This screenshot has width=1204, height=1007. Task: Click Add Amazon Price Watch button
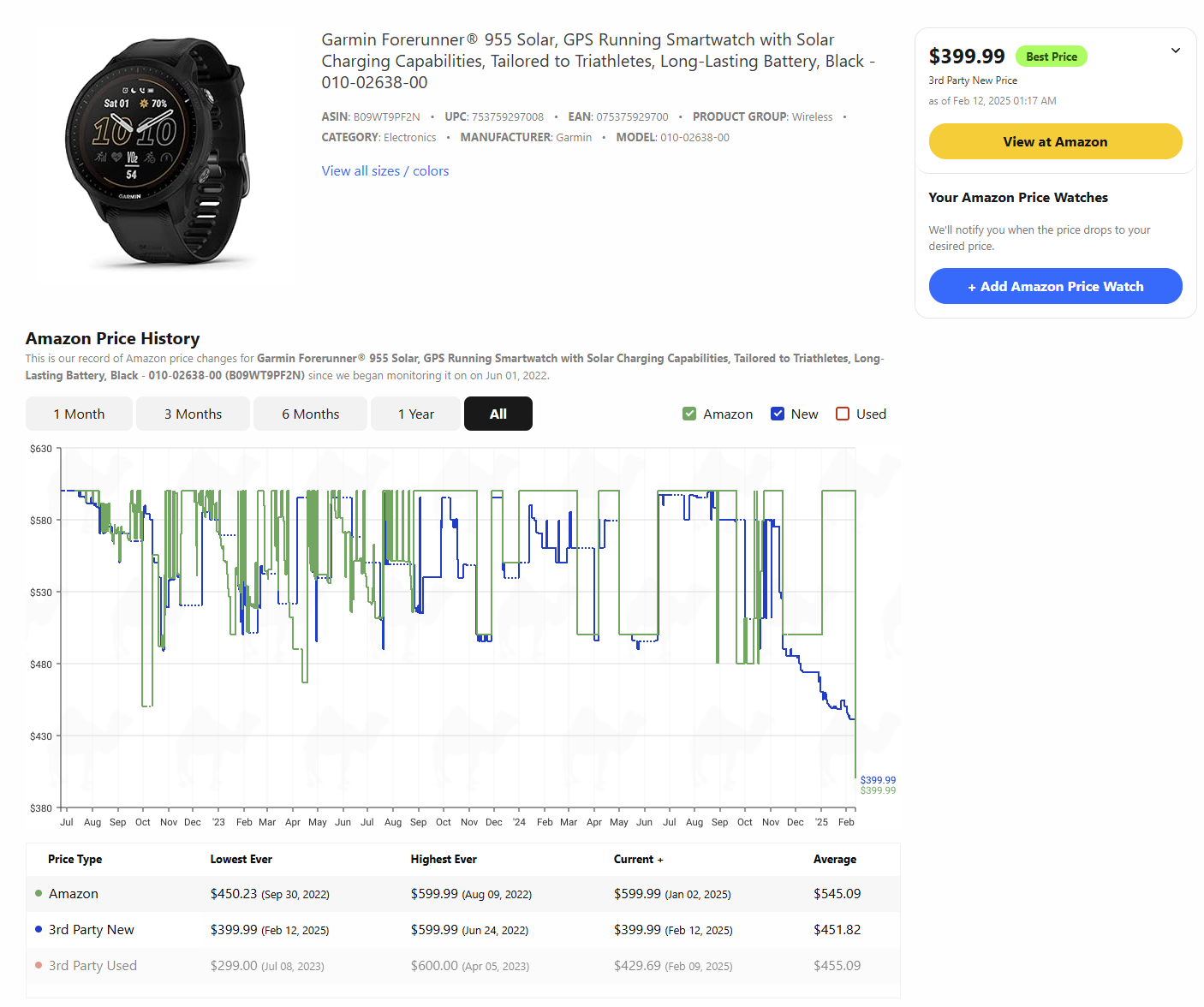(1055, 286)
